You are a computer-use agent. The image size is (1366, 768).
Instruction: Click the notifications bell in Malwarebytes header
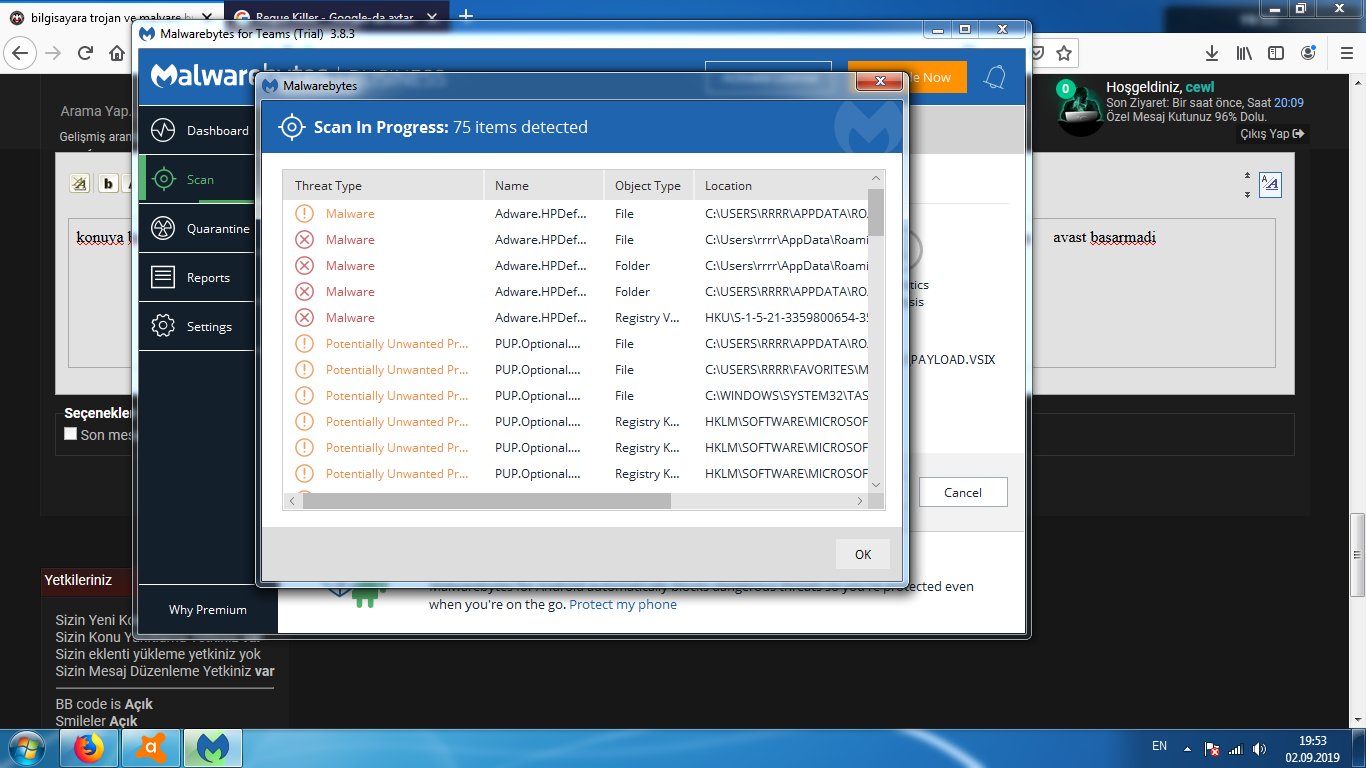pos(995,77)
